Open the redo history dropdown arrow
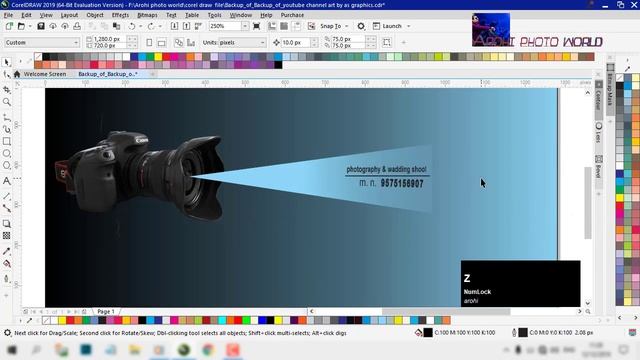This screenshot has width=640, height=360. [x=160, y=26]
